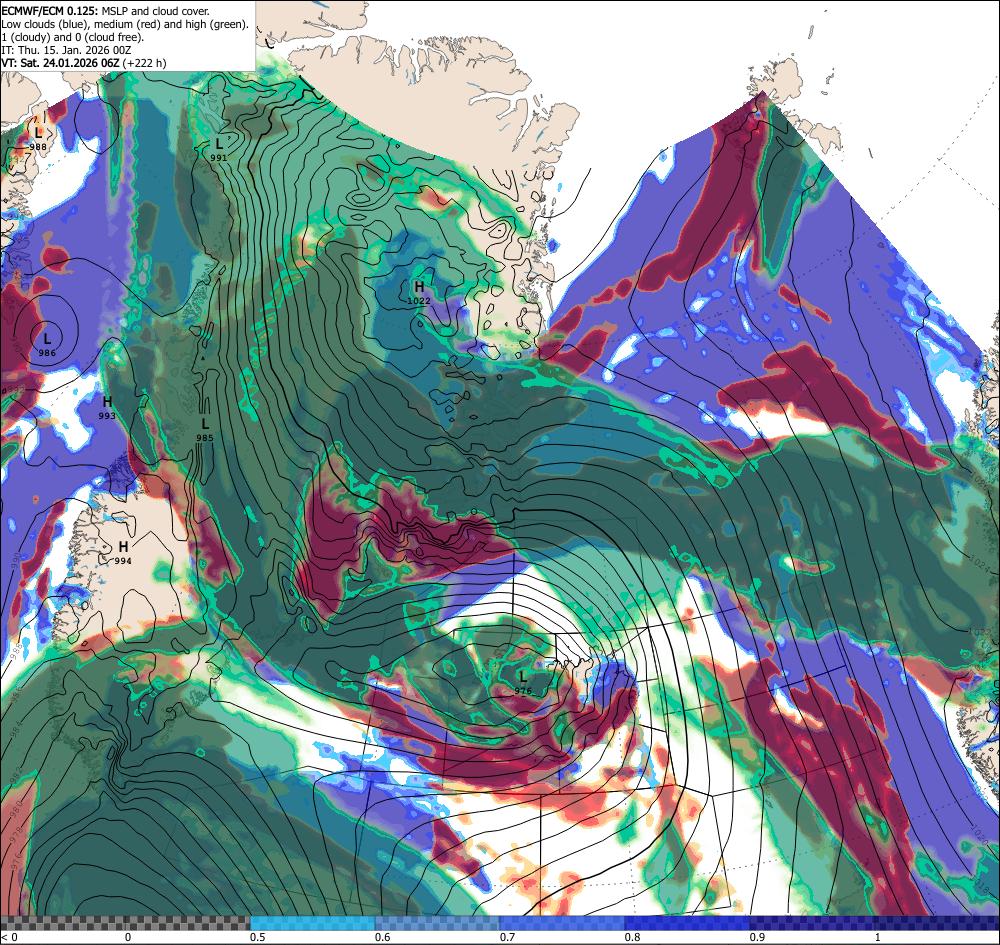Click the cloud type color description line

(x=125, y=24)
